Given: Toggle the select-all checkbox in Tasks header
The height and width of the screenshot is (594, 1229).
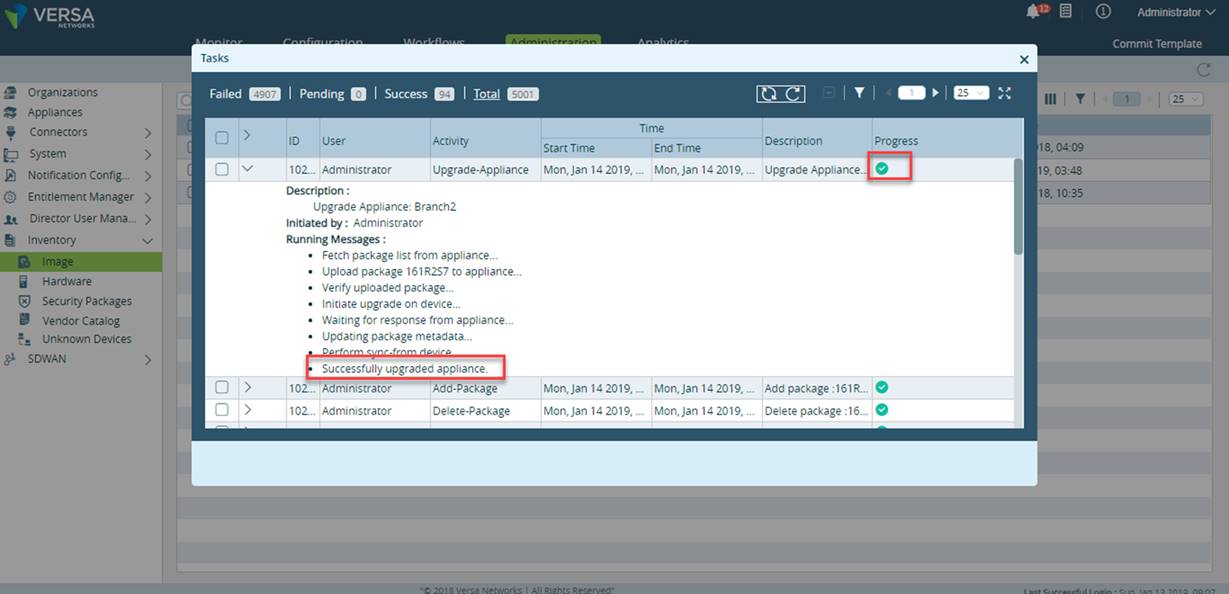Looking at the screenshot, I should pos(222,138).
